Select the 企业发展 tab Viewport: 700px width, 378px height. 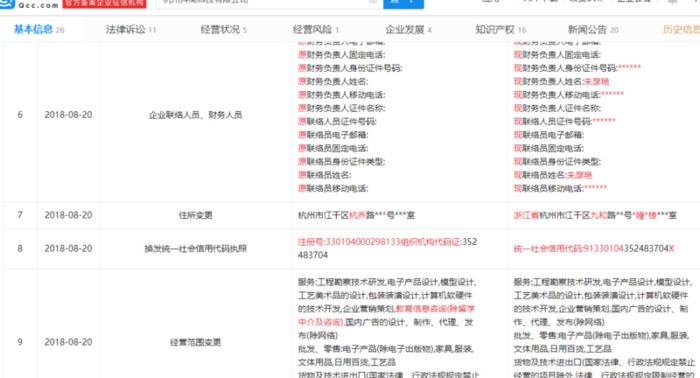tap(408, 29)
